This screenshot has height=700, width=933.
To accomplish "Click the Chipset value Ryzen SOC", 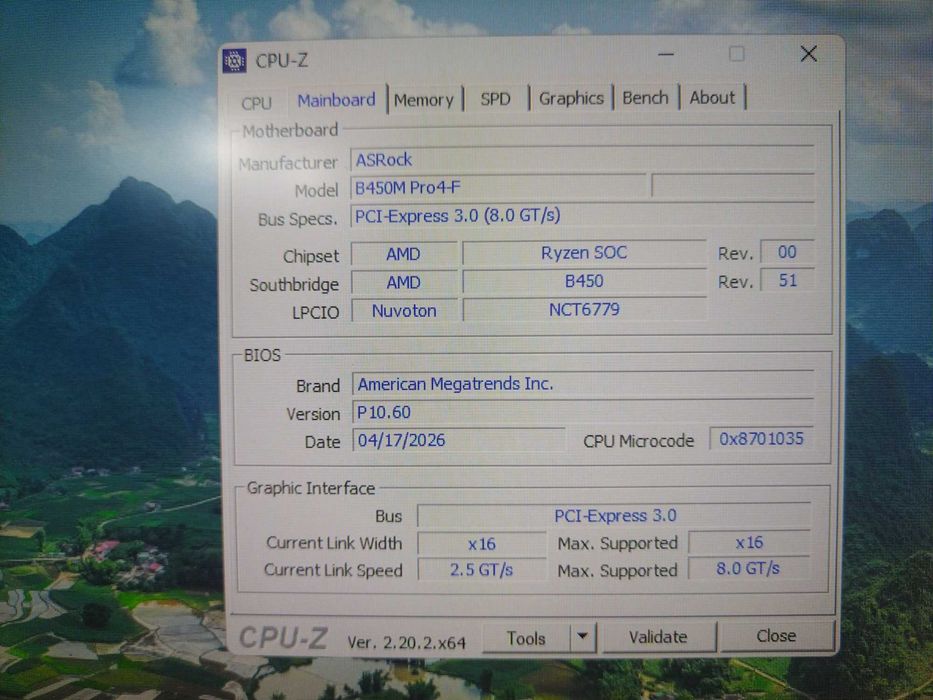I will pos(584,253).
